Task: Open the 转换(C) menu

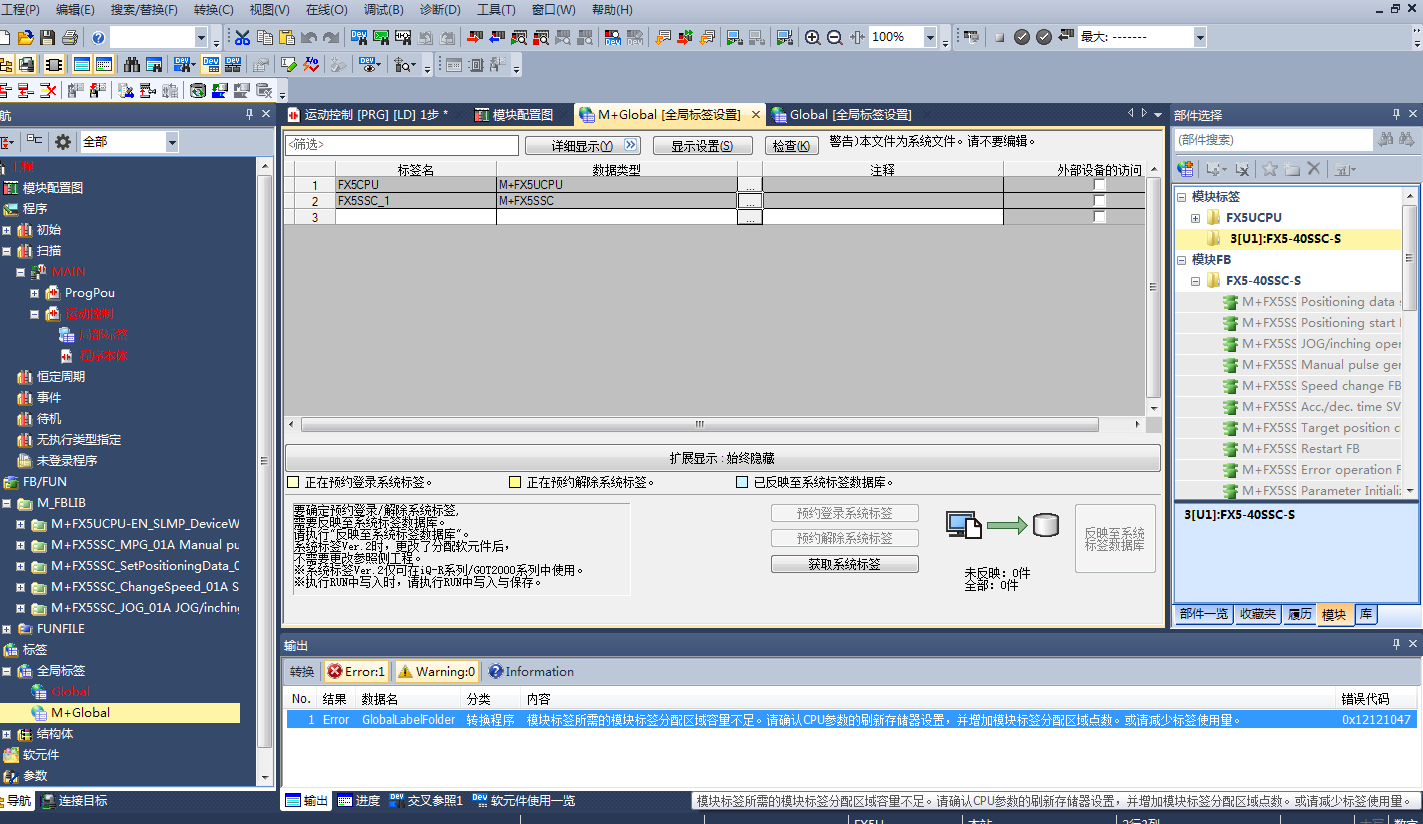Action: (213, 10)
